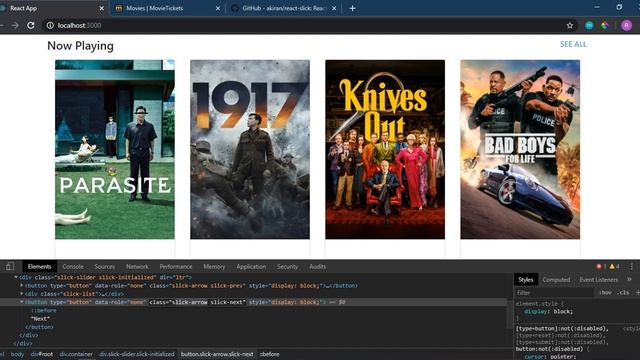Click the red error count indicator
This screenshot has width=640, height=360.
click(x=601, y=267)
